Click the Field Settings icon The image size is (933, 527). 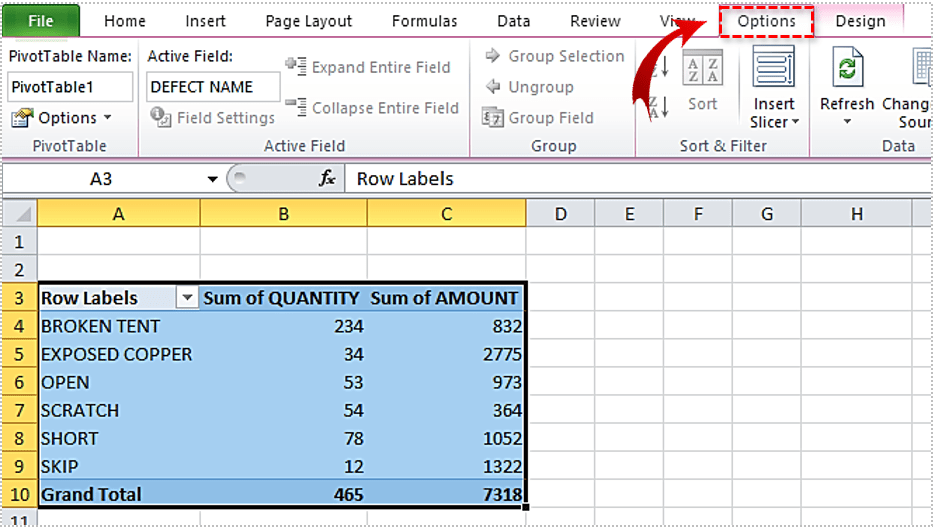click(x=160, y=118)
